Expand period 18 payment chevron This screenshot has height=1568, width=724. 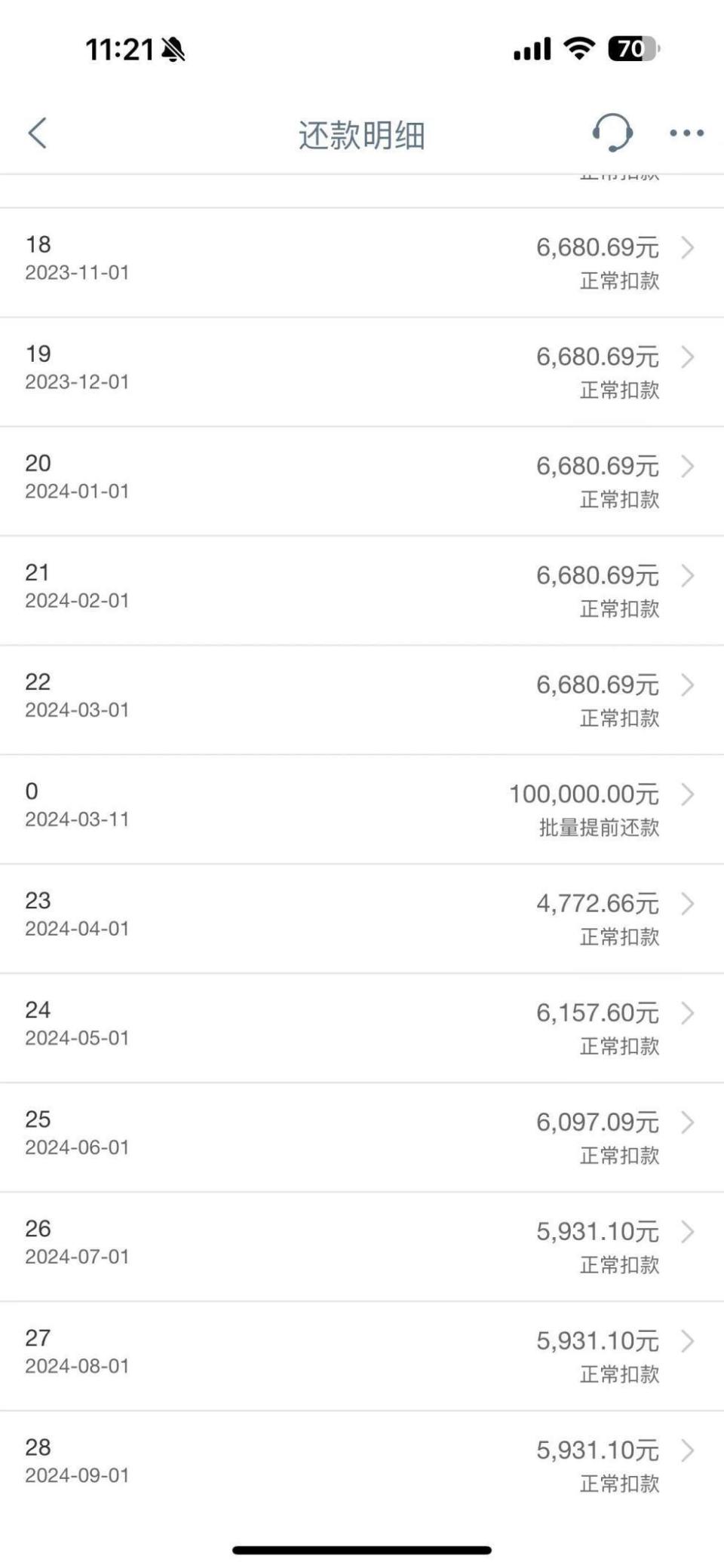point(687,247)
